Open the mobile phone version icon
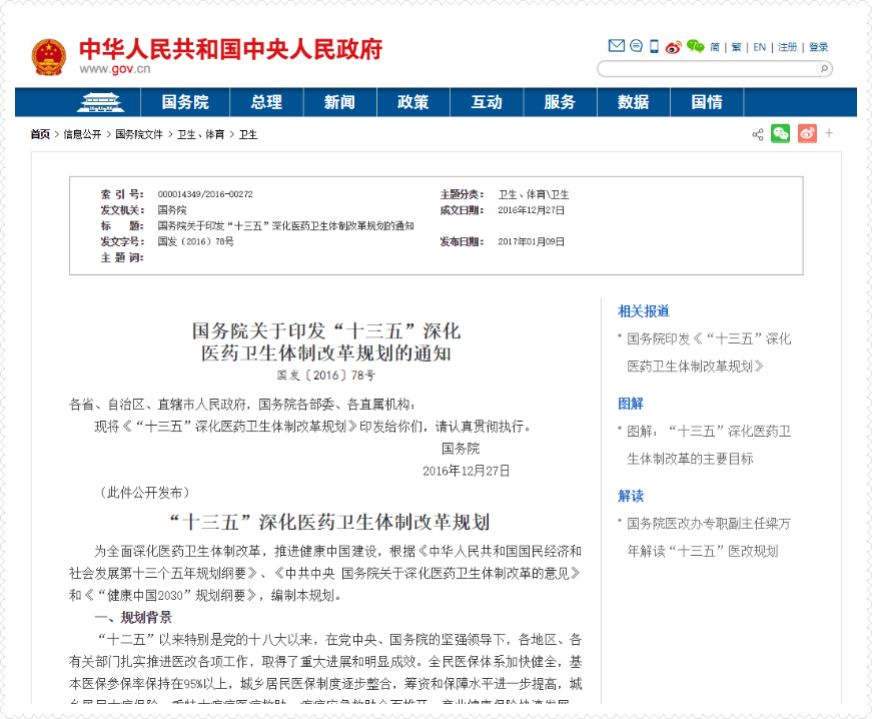The height and width of the screenshot is (719, 872). click(x=654, y=46)
